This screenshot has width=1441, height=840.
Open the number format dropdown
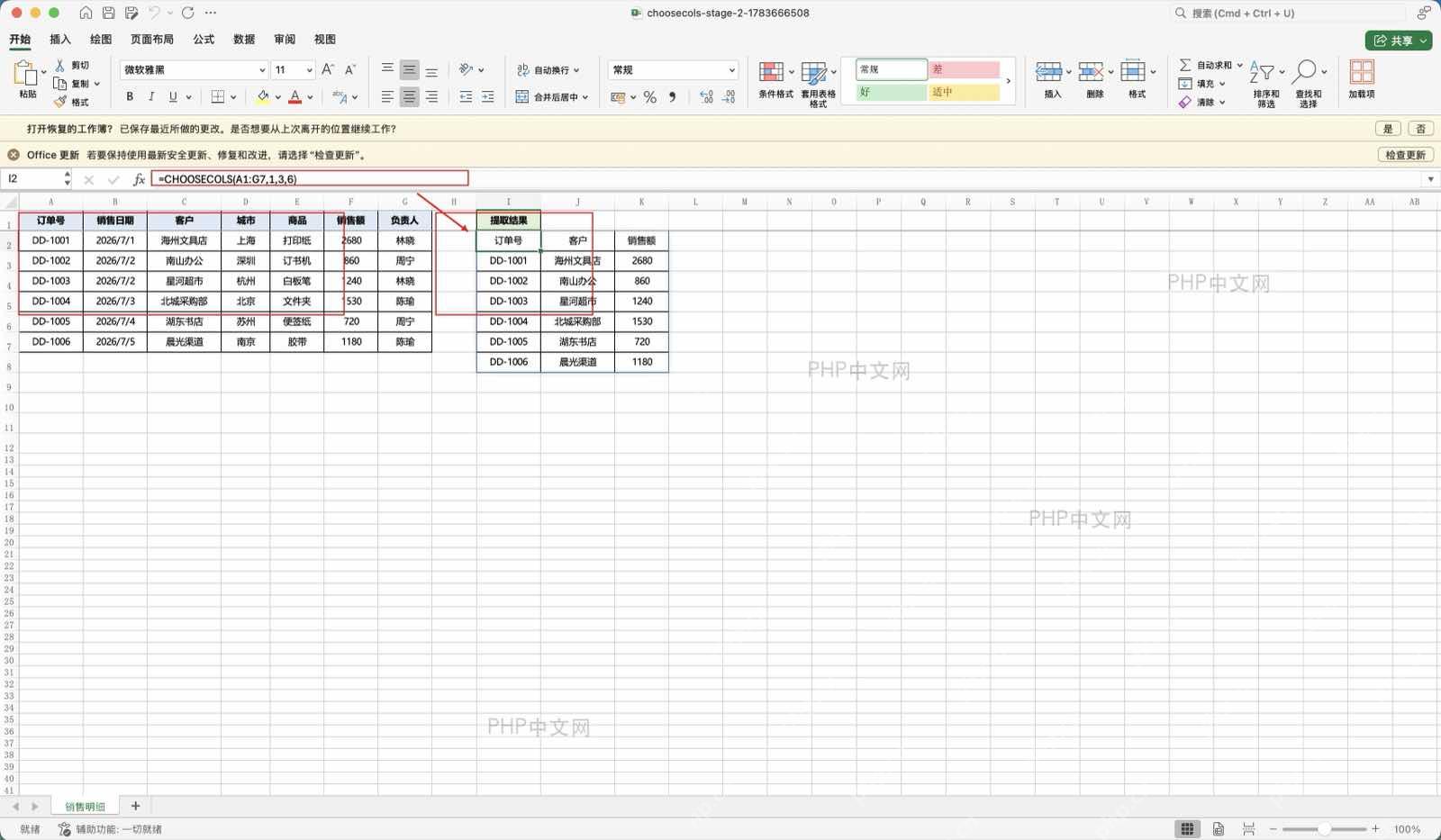(731, 70)
